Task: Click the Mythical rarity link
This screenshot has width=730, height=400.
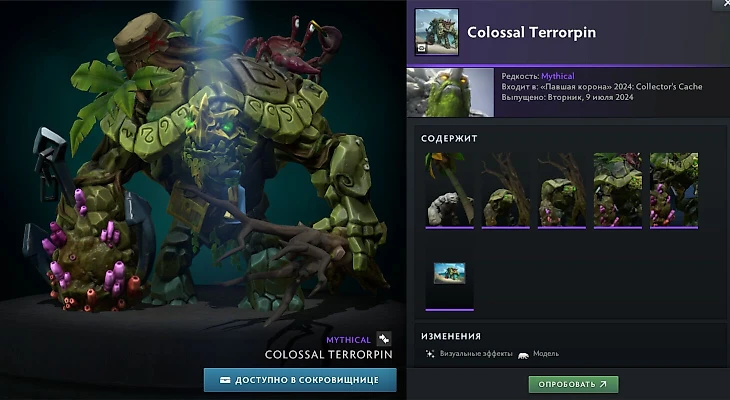Action: click(x=558, y=76)
